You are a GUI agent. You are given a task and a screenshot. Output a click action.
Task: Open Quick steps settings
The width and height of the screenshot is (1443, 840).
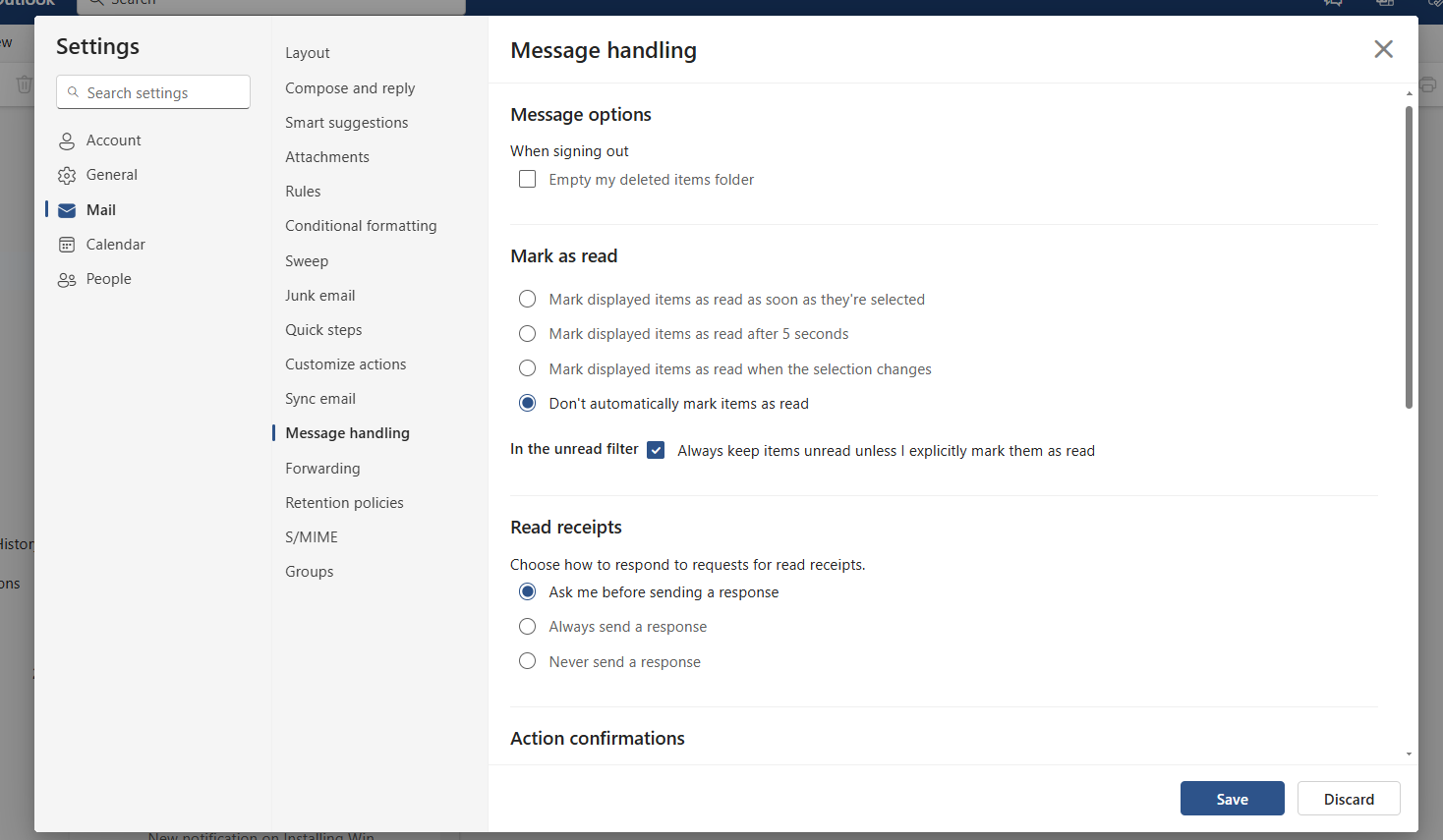tap(323, 330)
